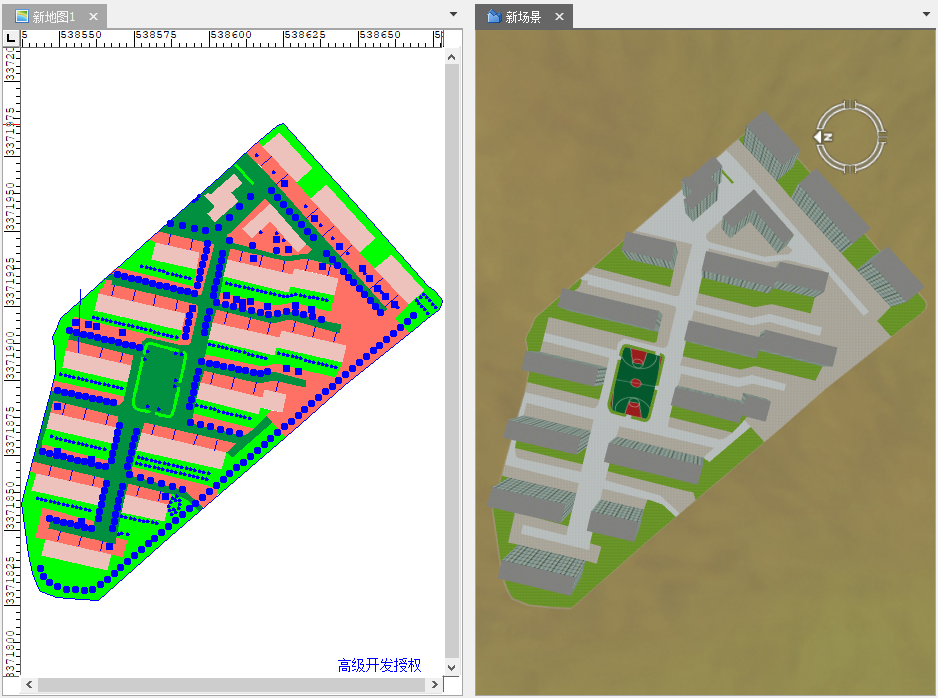Click the basketball court in the 3D scene
938x698 pixels.
pos(635,383)
